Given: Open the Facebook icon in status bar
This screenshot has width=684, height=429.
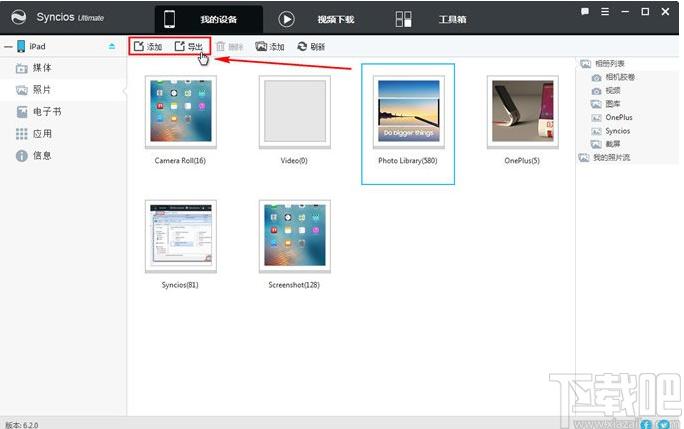Looking at the screenshot, I should [646, 424].
